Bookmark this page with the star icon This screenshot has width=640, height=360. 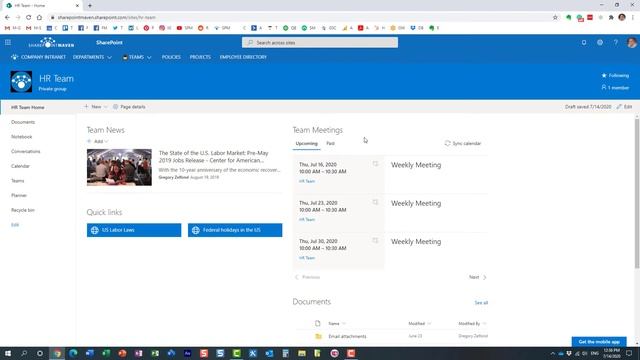tap(555, 17)
